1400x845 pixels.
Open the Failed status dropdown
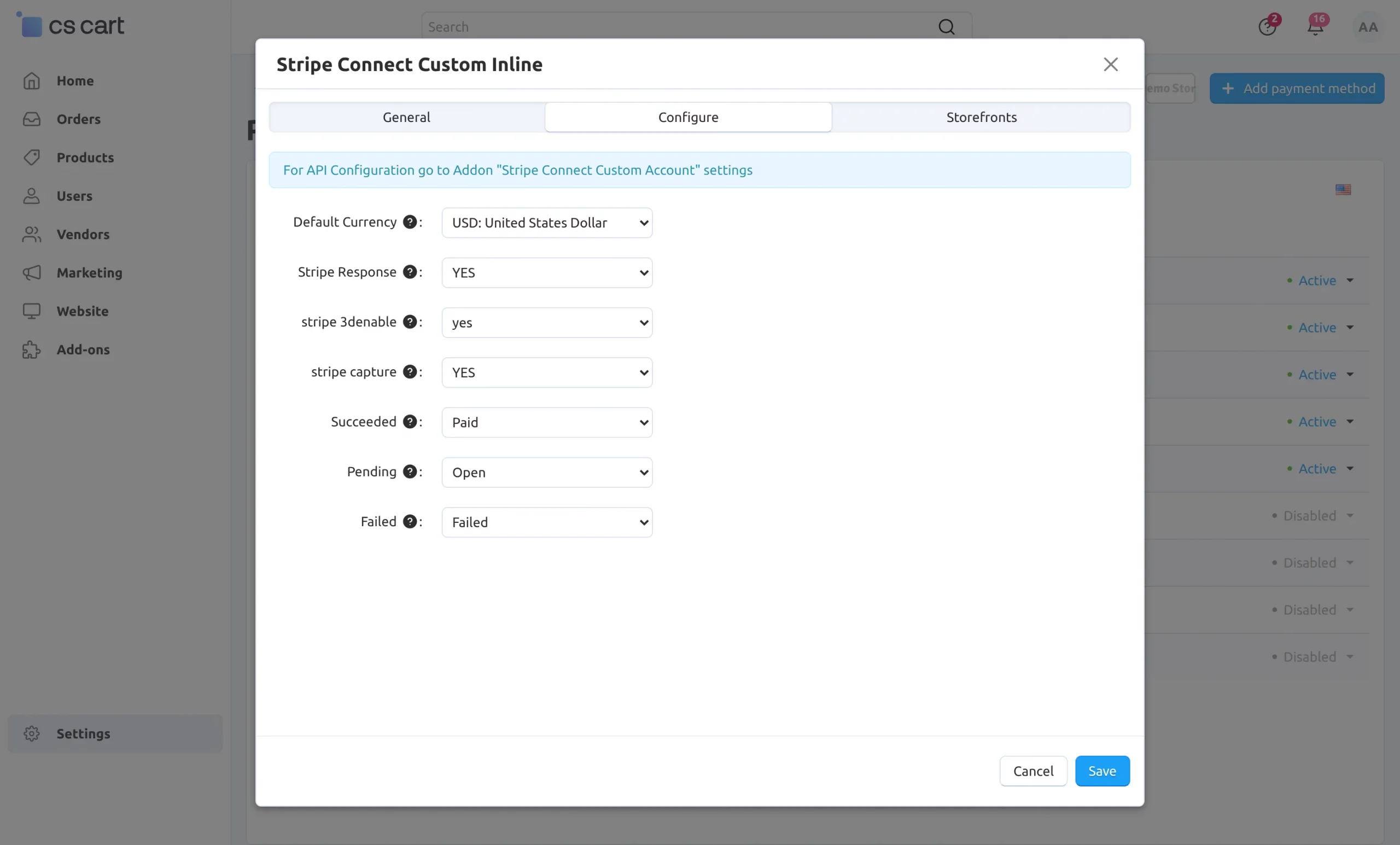click(x=547, y=523)
